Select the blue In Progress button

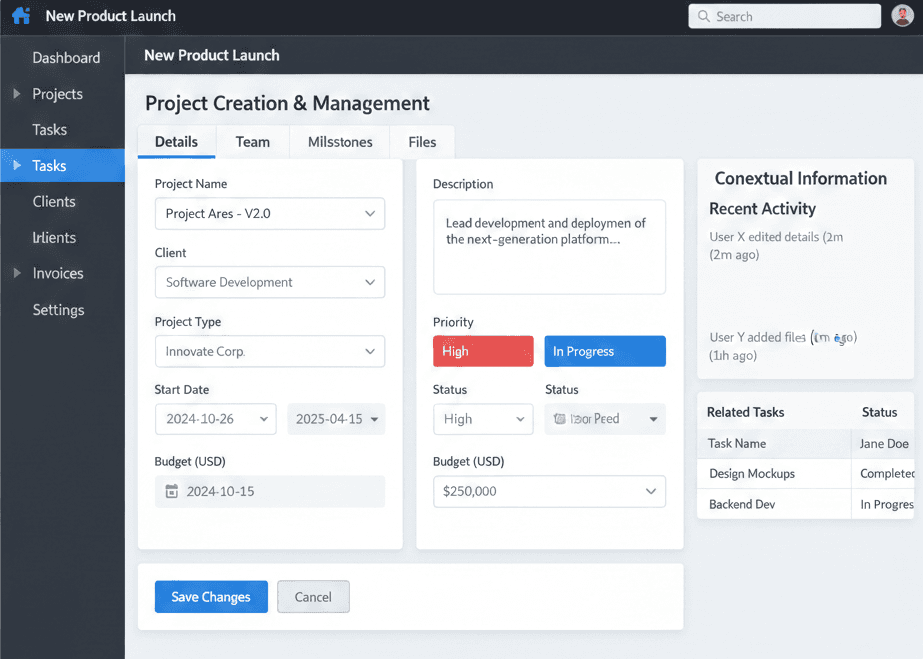click(x=604, y=351)
